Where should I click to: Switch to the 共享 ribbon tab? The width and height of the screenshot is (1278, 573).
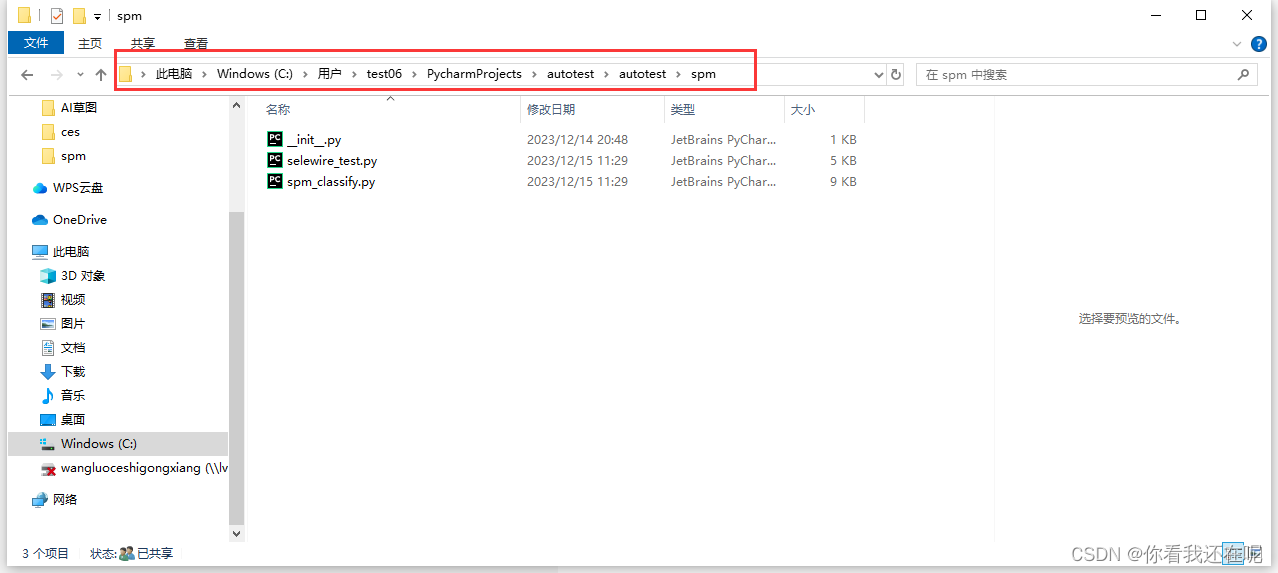[x=143, y=43]
